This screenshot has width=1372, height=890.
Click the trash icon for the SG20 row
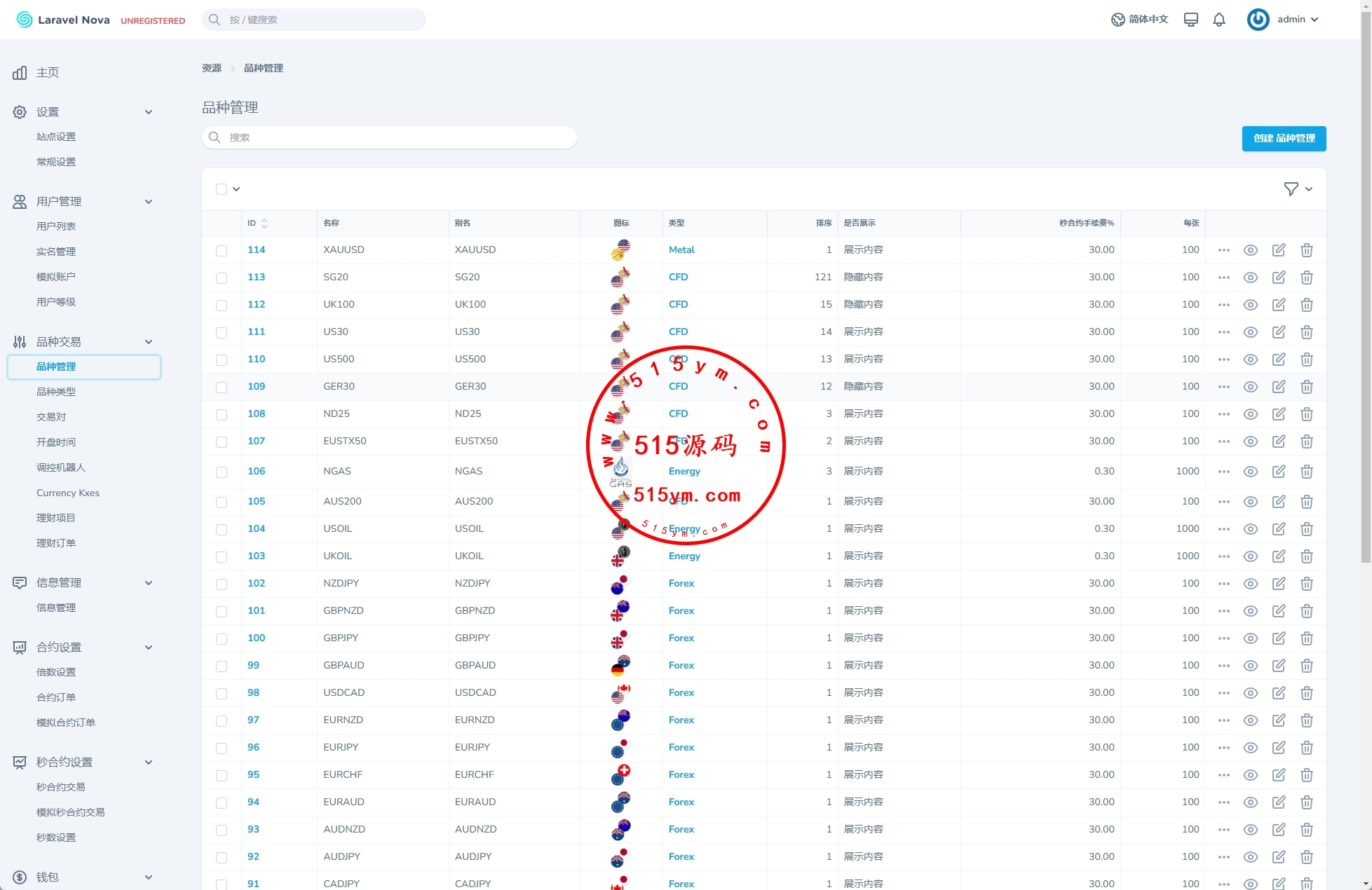[x=1307, y=278]
